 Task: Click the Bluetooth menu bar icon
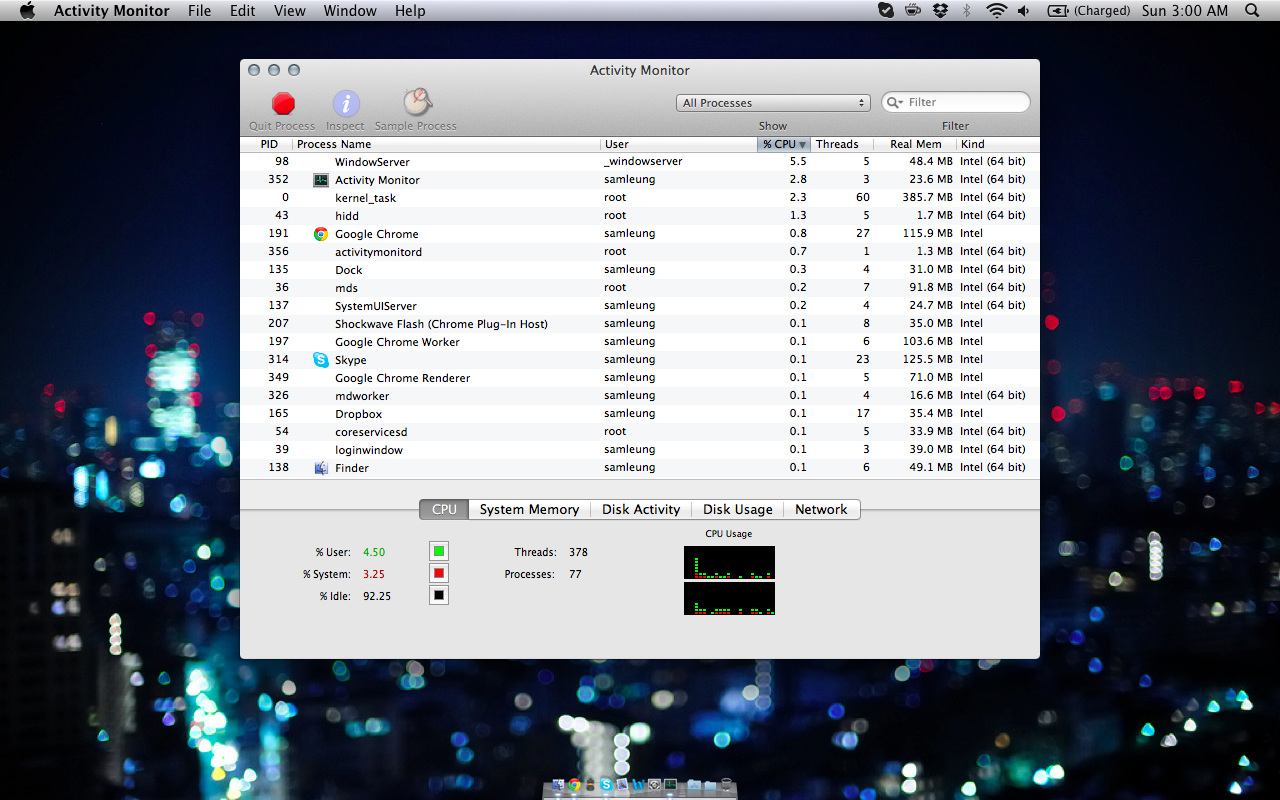point(967,11)
